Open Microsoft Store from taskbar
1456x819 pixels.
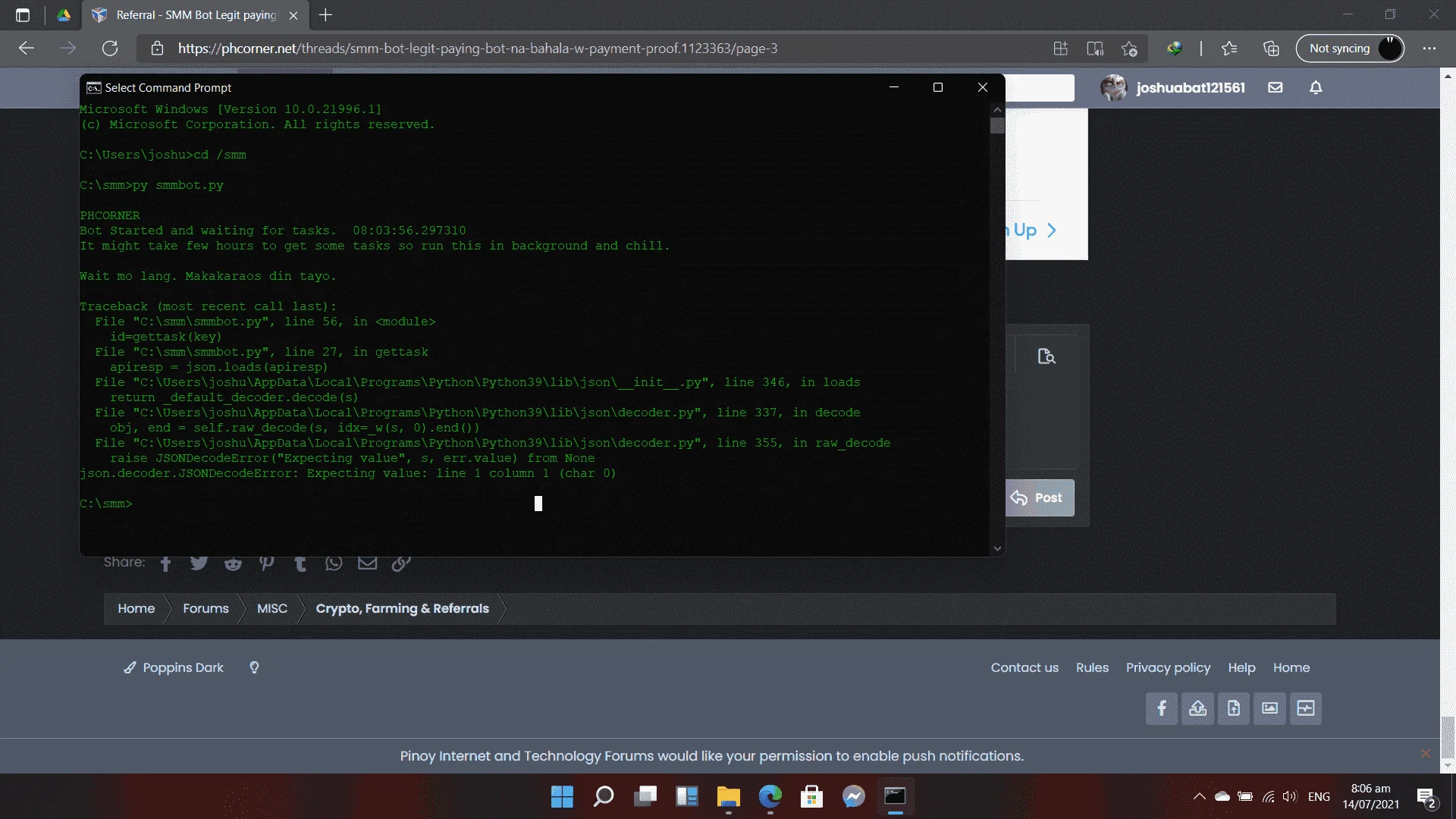click(812, 796)
